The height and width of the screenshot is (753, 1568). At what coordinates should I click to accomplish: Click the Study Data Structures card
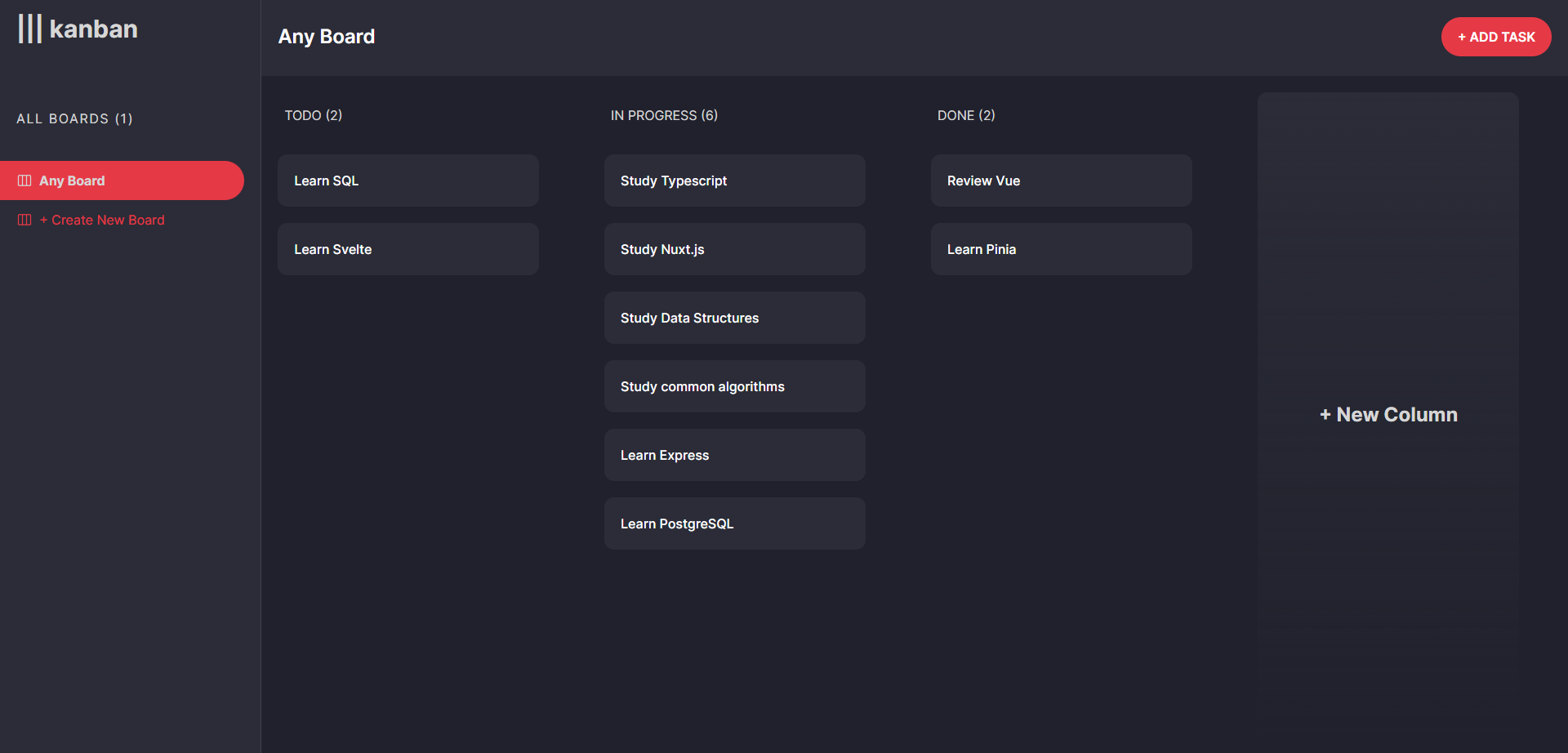click(734, 318)
